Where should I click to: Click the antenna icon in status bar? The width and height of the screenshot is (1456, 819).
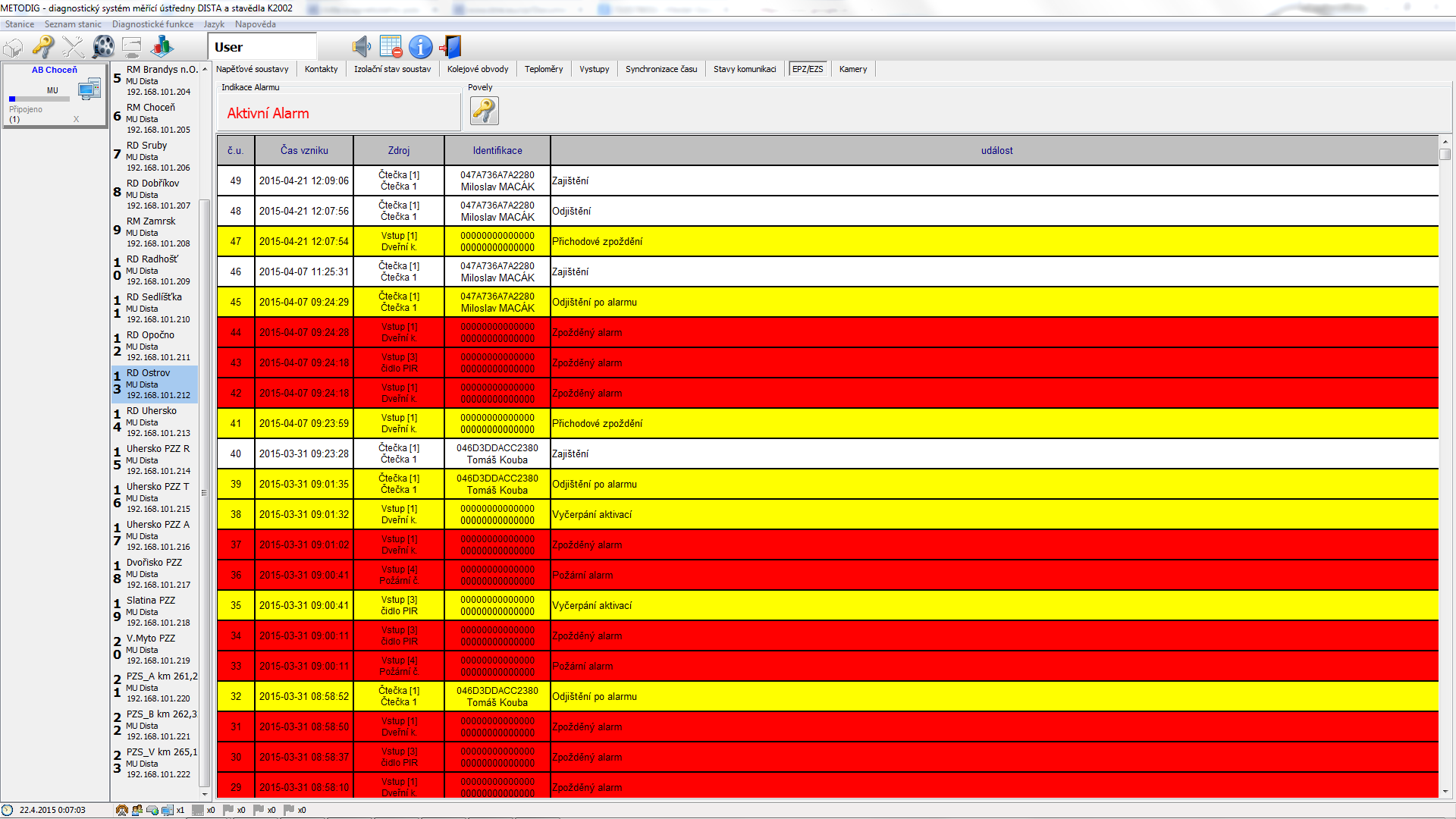point(121,810)
